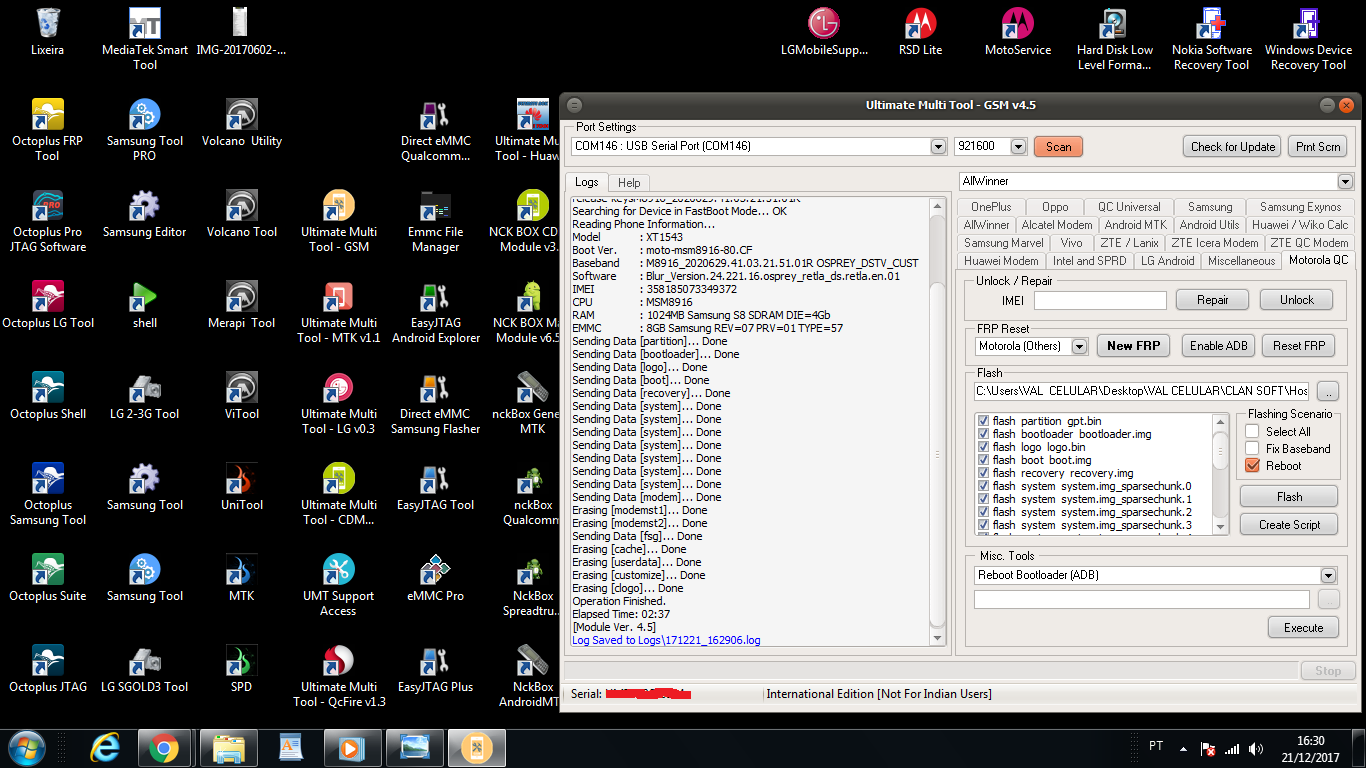Launch Octoplus LG Tool shortcut

(x=47, y=305)
